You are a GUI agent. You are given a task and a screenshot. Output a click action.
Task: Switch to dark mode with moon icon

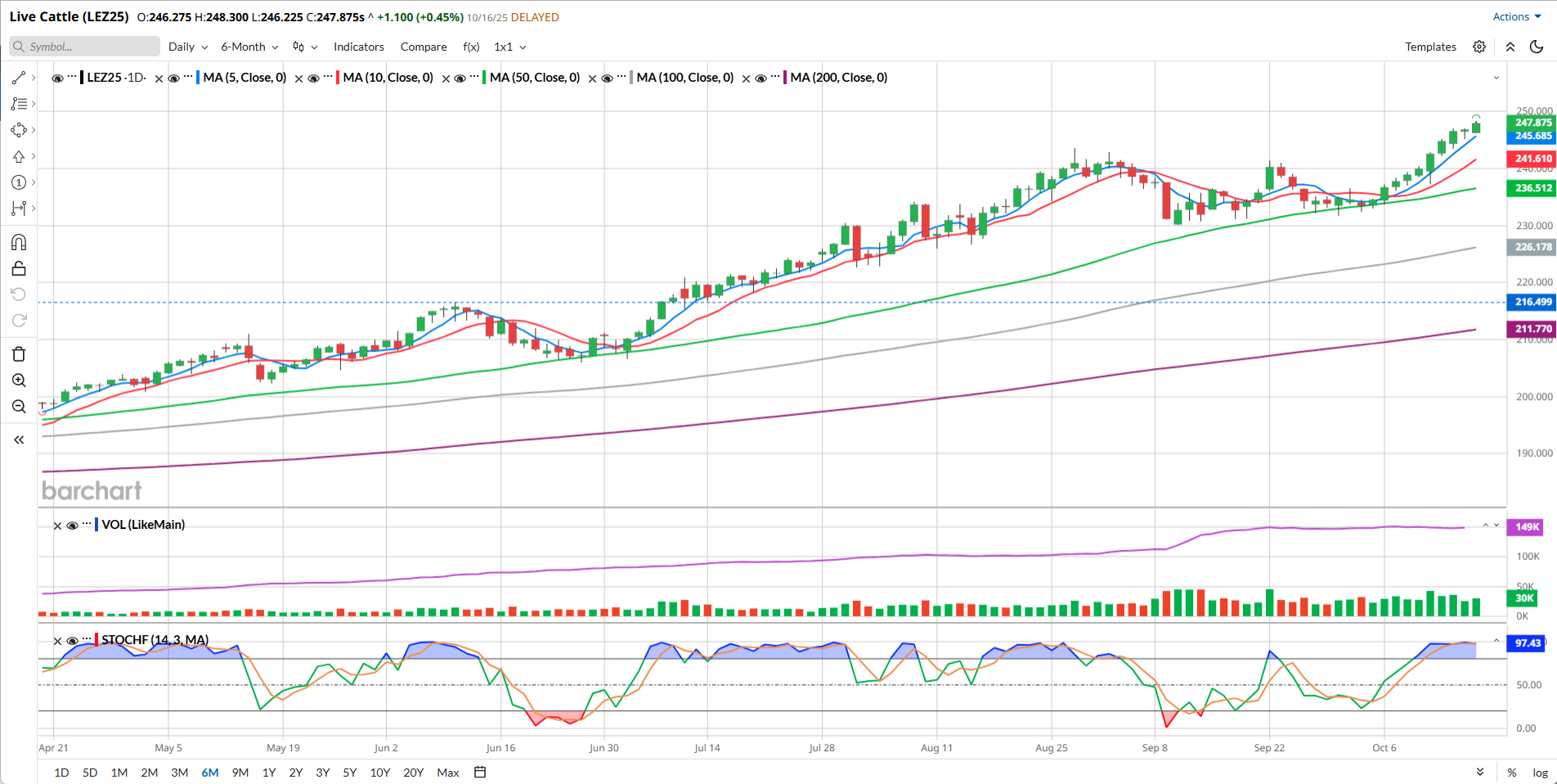click(1537, 47)
